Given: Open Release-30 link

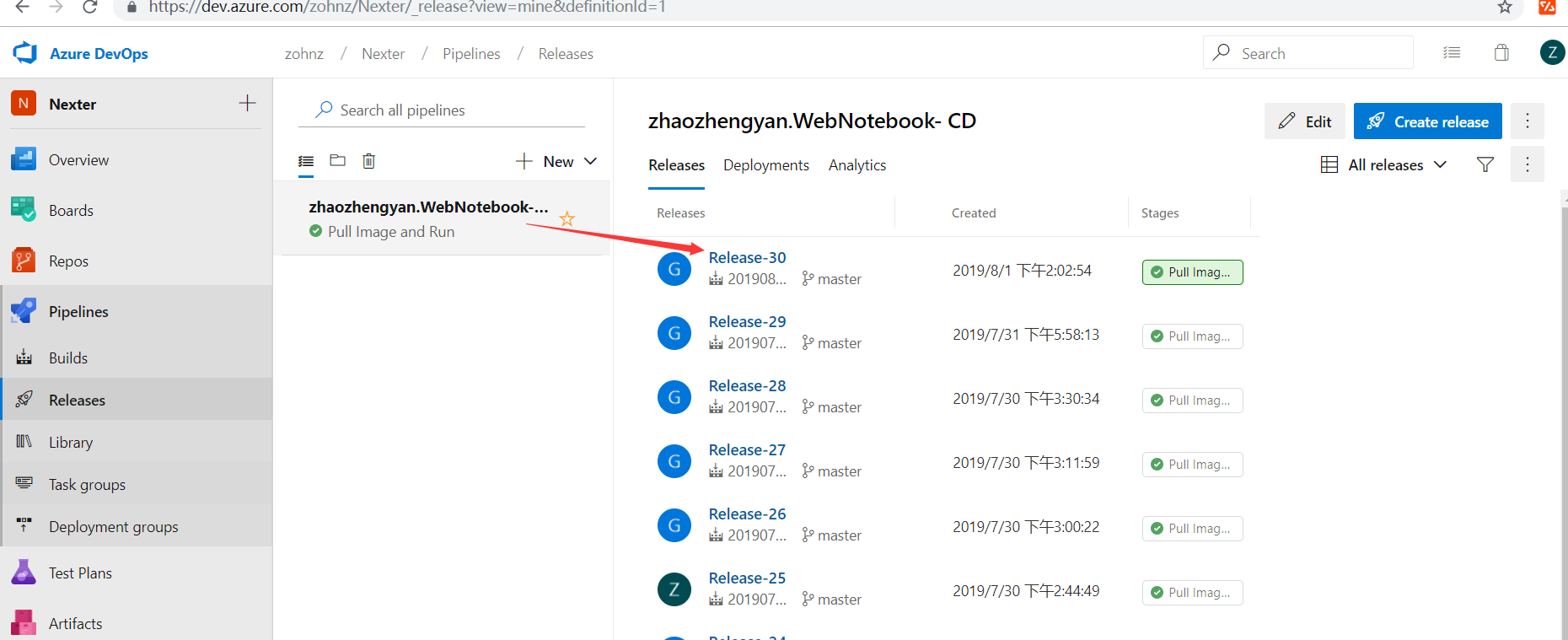Looking at the screenshot, I should [747, 258].
